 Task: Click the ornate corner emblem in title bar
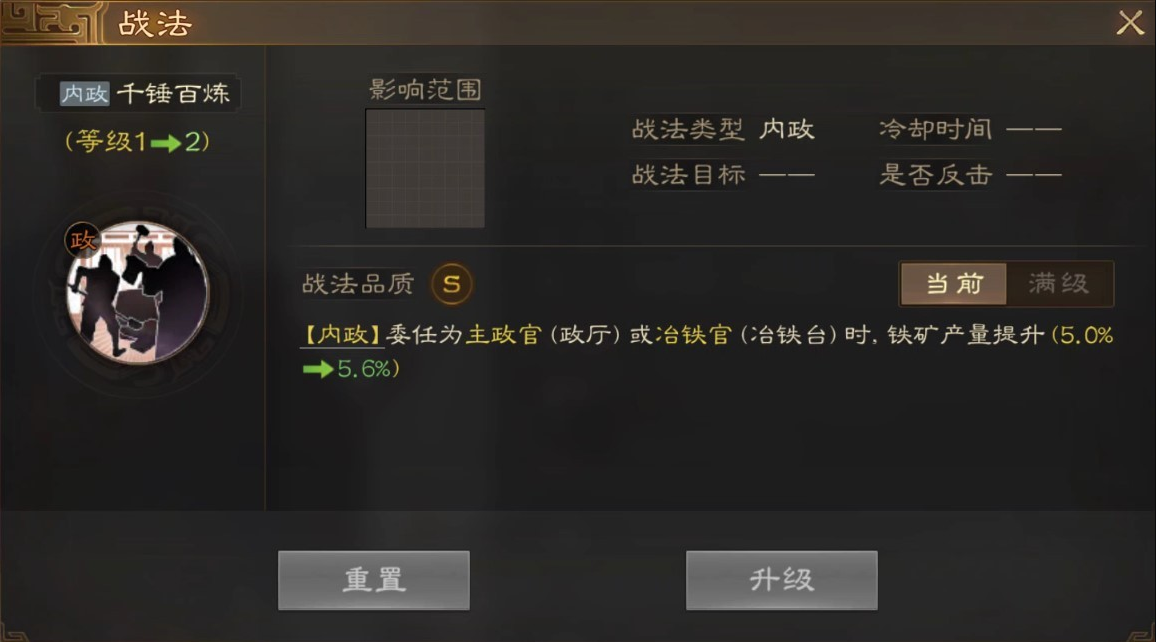pos(50,23)
